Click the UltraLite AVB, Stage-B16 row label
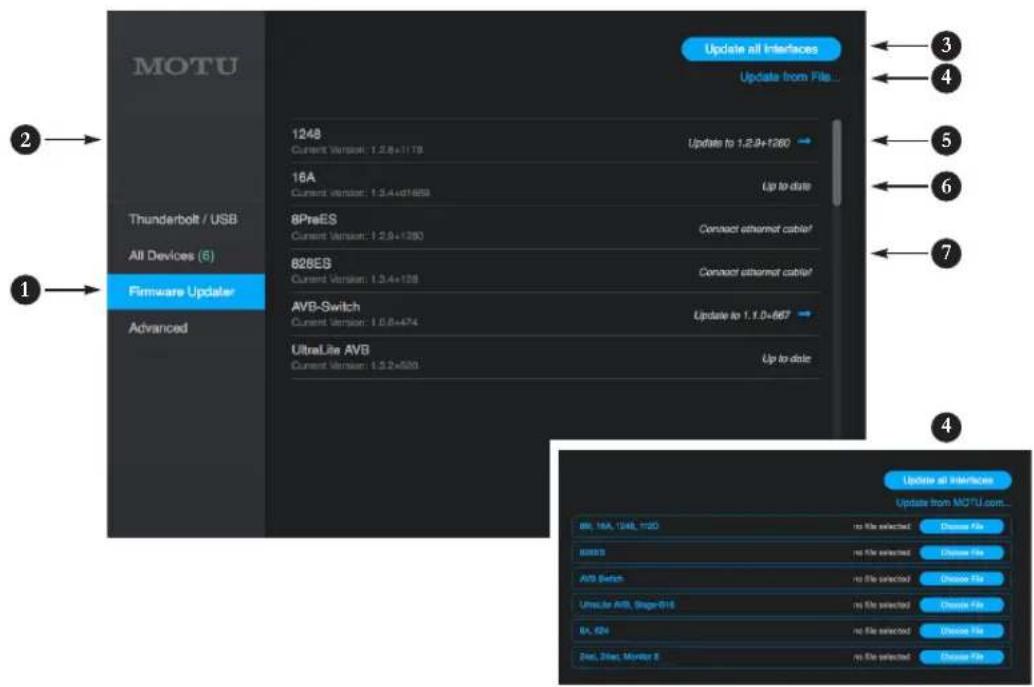 [x=626, y=605]
